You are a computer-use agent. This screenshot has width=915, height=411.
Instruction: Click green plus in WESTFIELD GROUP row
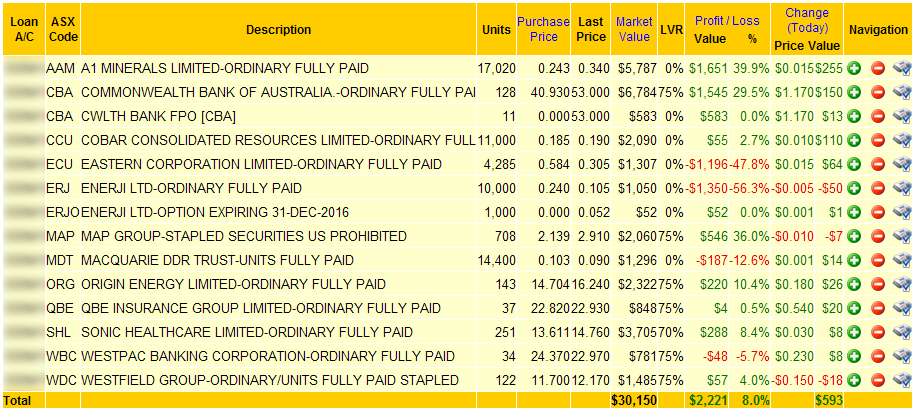[854, 380]
